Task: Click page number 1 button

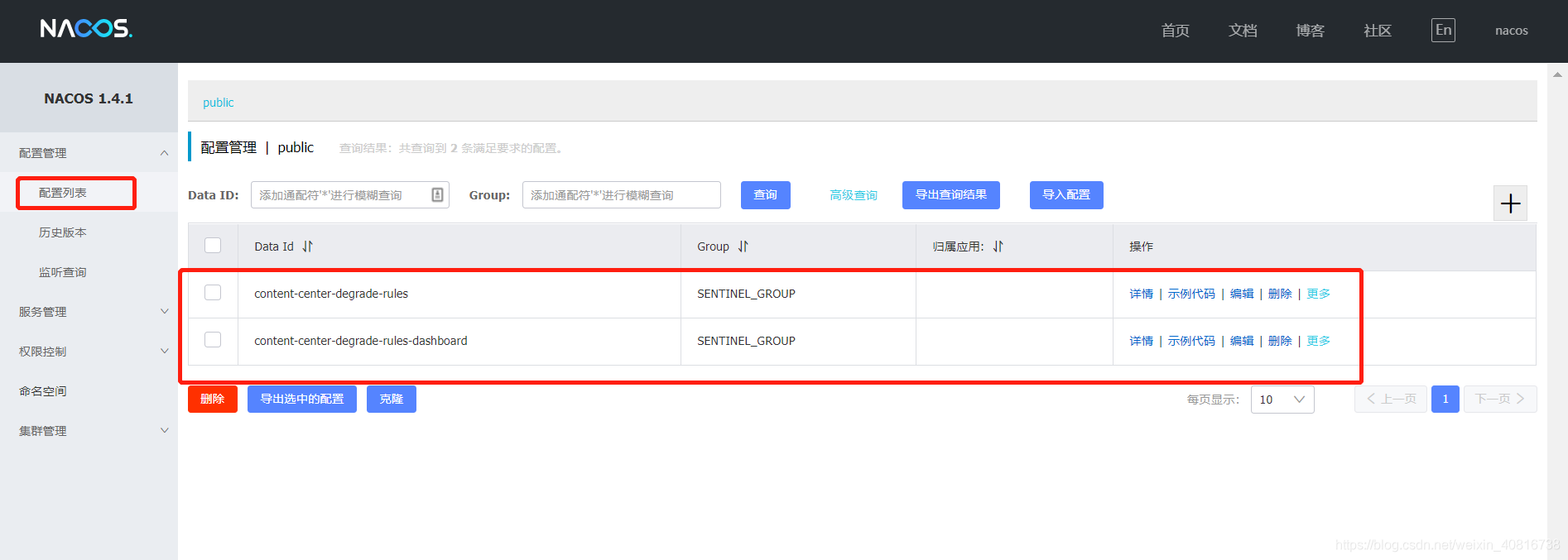Action: [x=1445, y=399]
